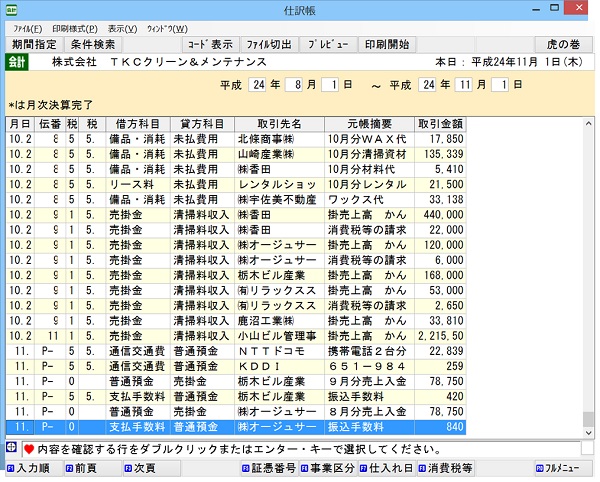This screenshot has height=482, width=600.
Task: Select the 鹿沼工業㈱ row
Action: (x=236, y=321)
